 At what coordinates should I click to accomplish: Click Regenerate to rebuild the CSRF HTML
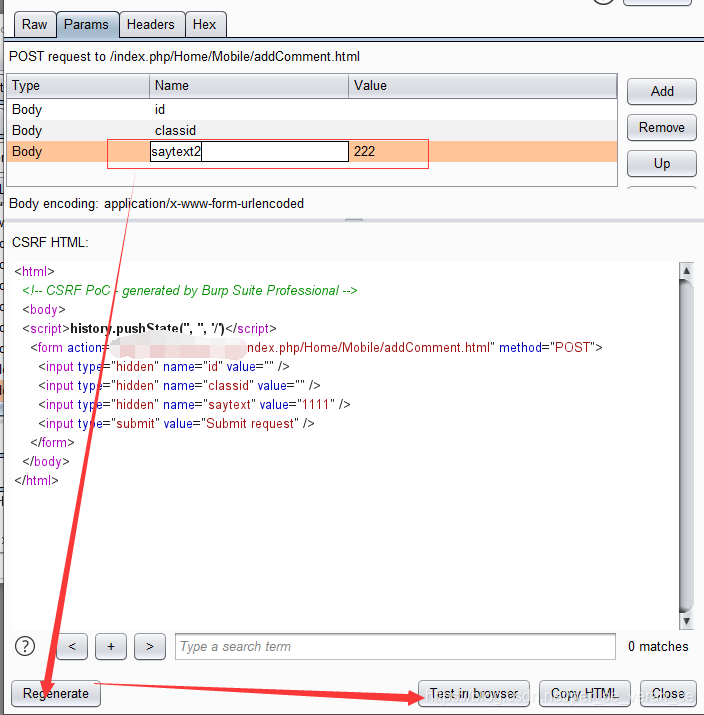point(56,694)
